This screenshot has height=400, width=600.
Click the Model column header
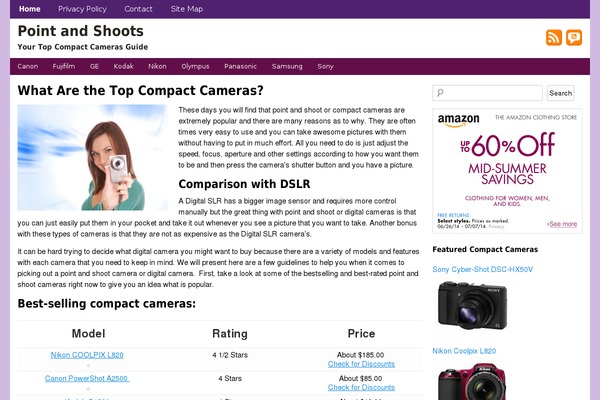(x=88, y=333)
